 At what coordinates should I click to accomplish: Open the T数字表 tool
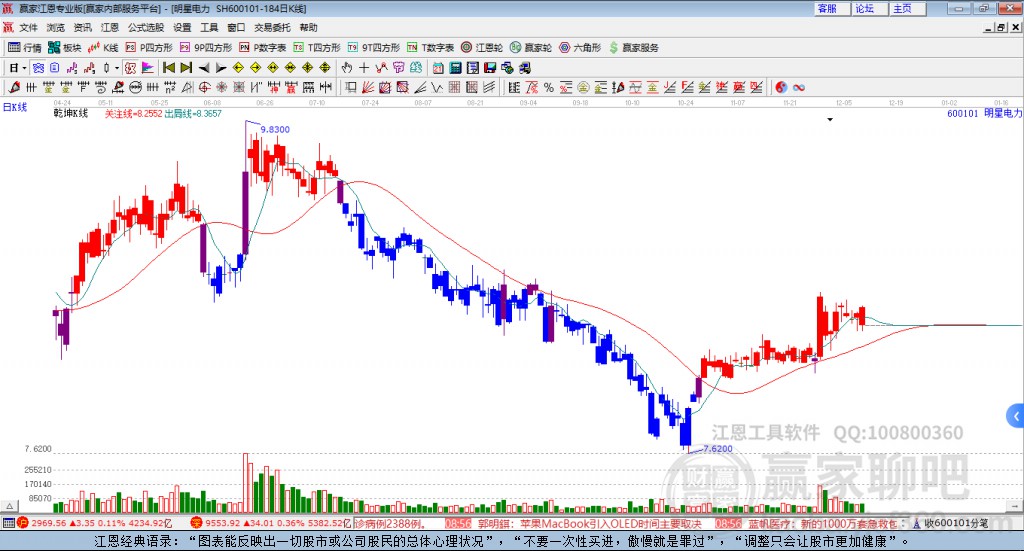click(430, 48)
